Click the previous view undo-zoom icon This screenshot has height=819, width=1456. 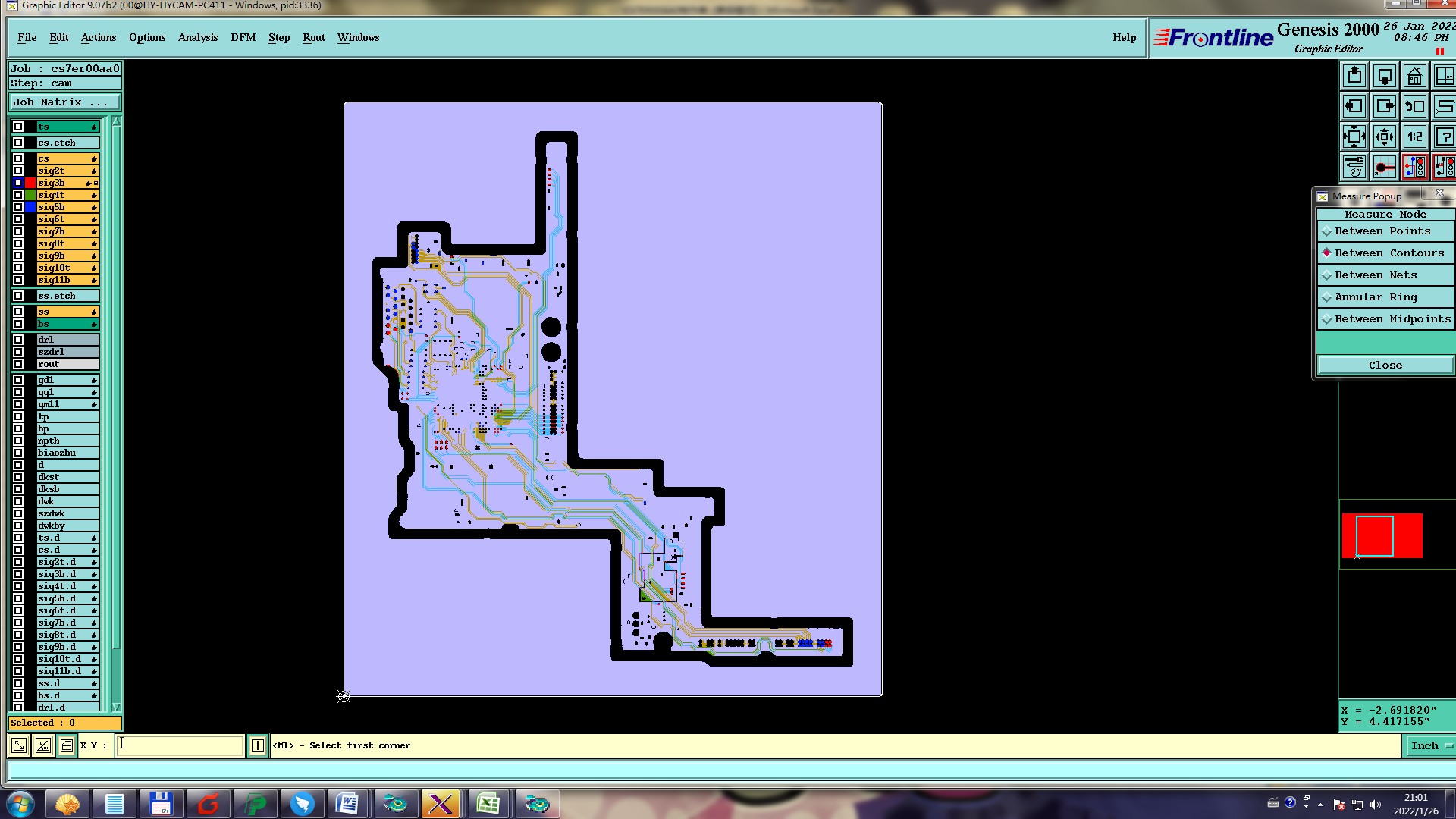(1414, 107)
